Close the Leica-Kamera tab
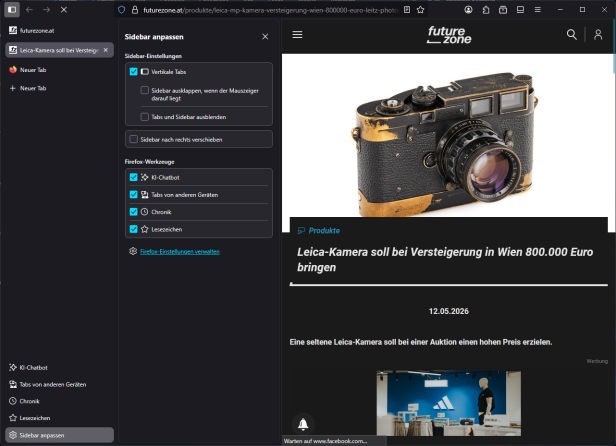The image size is (616, 446). coord(106,50)
